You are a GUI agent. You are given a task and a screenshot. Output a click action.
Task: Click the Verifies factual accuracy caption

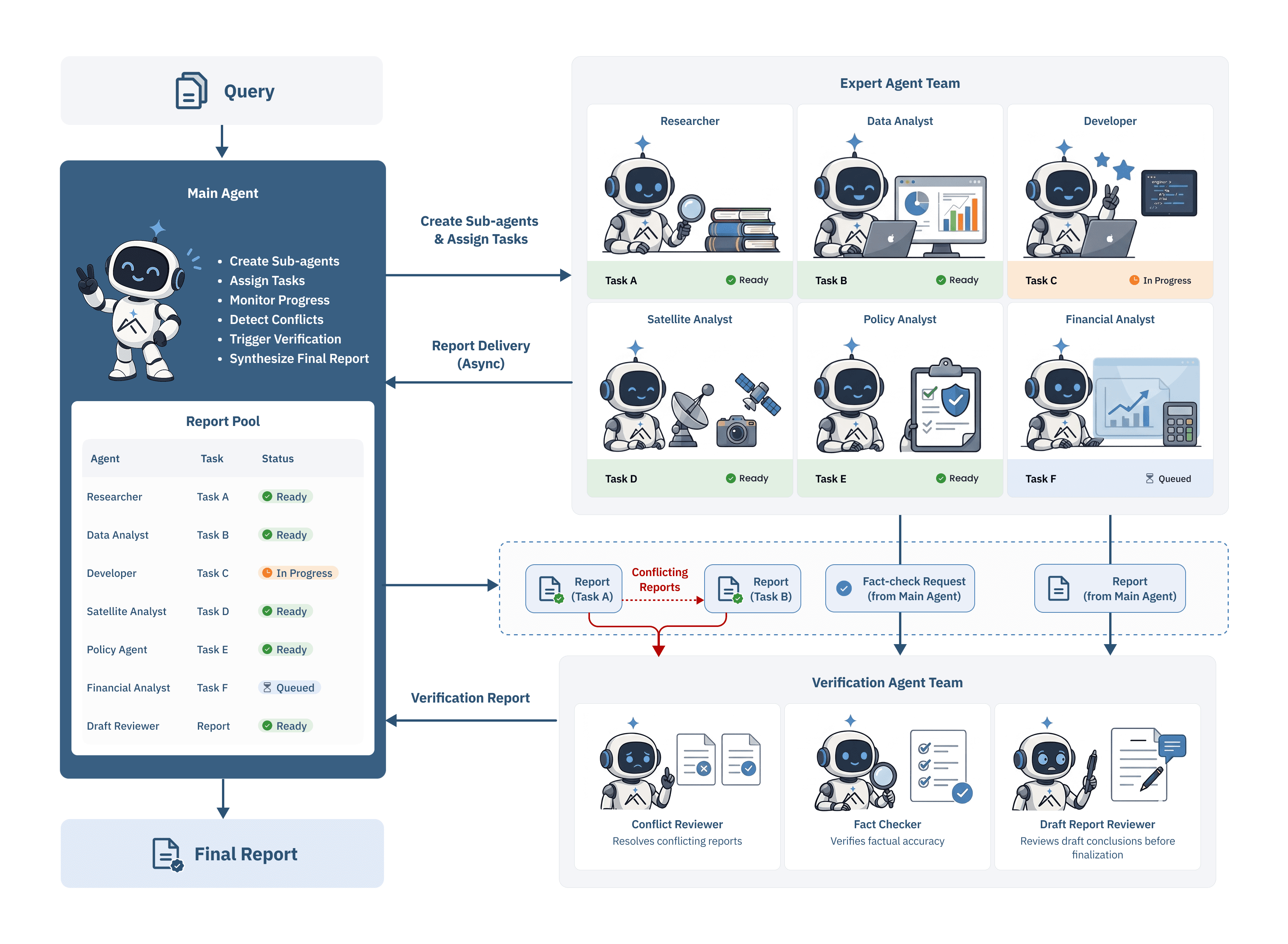887,841
